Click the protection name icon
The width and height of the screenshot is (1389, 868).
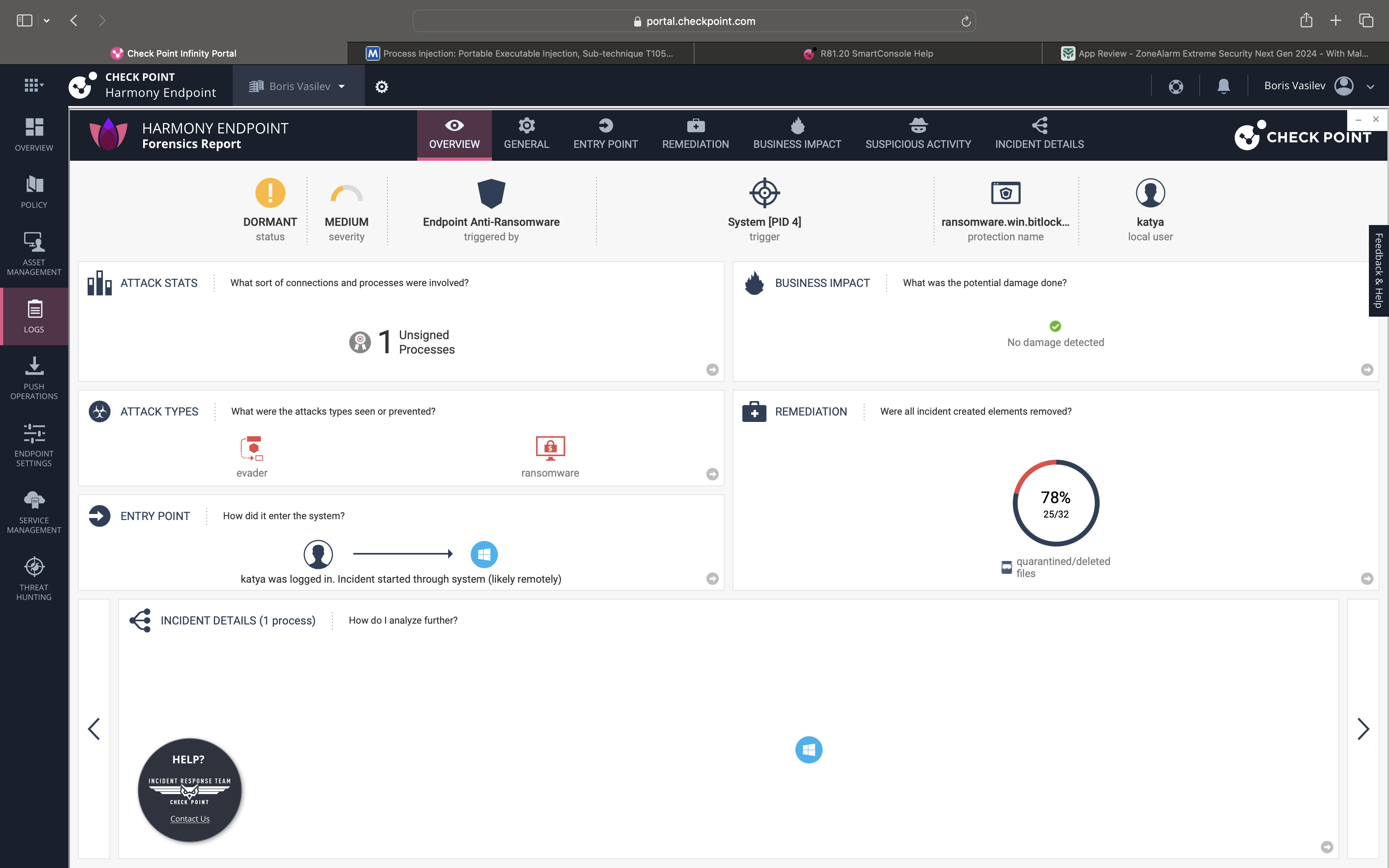coord(1006,193)
